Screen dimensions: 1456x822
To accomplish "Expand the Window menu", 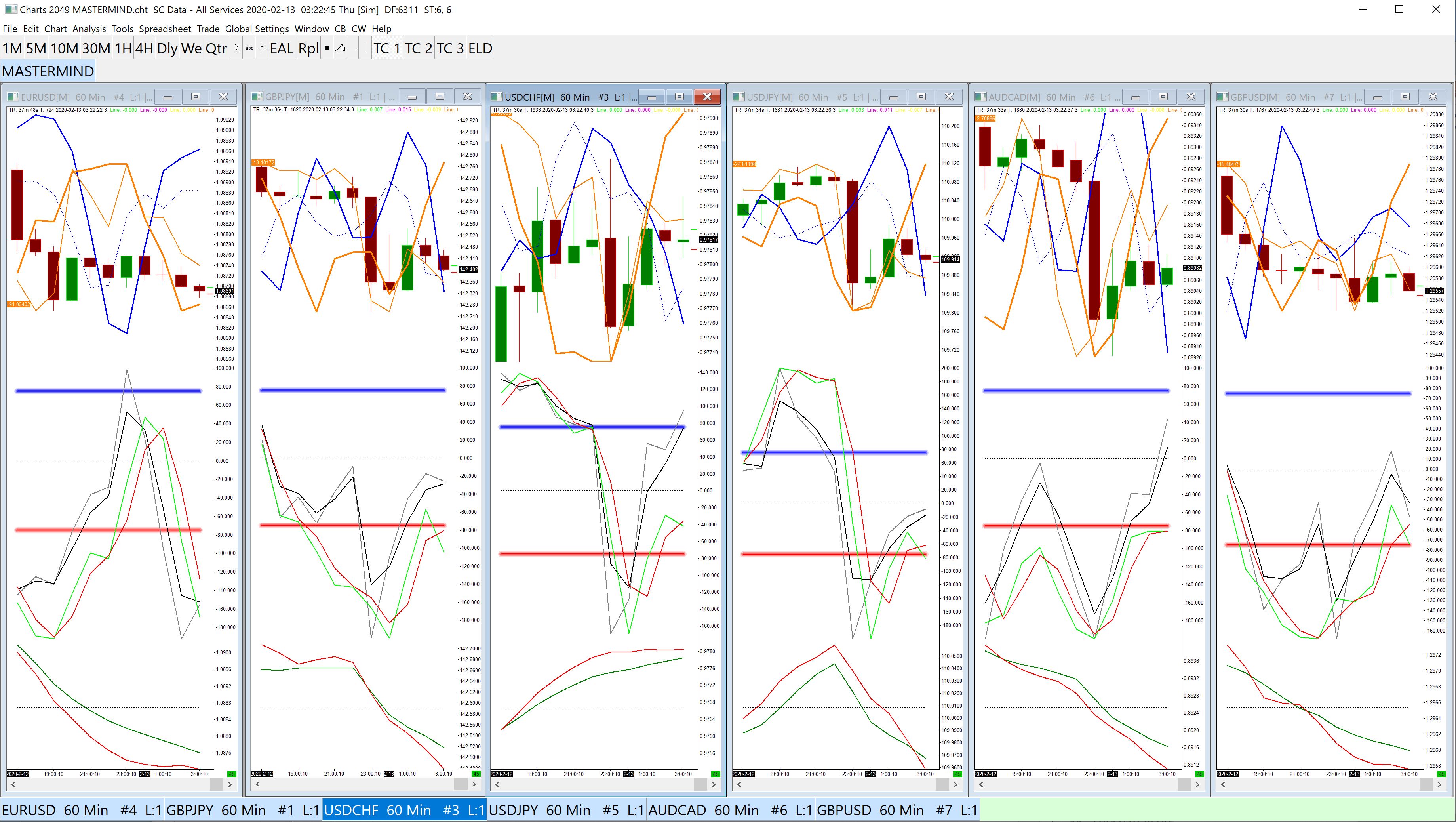I will [x=312, y=29].
